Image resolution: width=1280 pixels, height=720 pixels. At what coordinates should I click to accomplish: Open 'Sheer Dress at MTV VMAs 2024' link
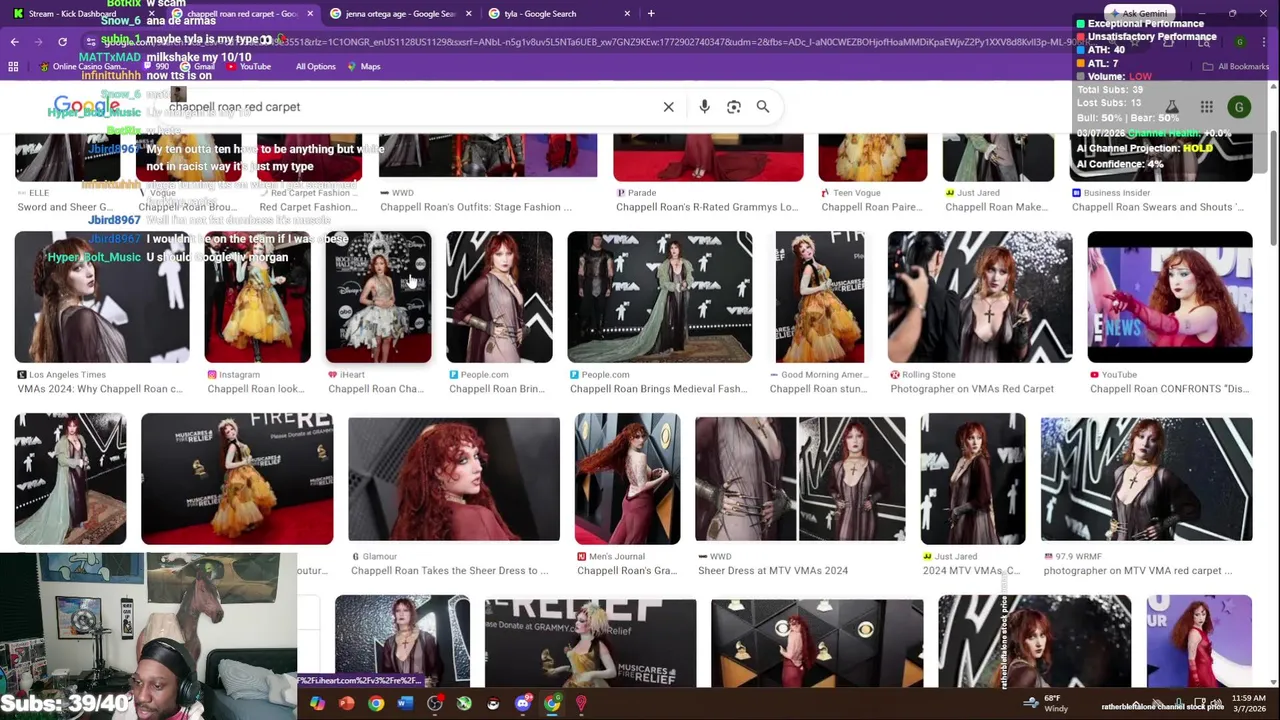[773, 571]
